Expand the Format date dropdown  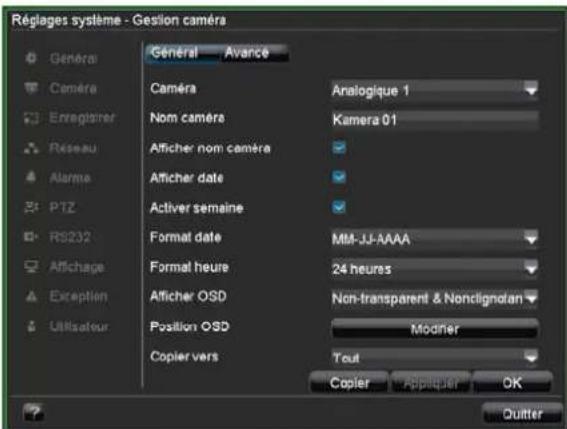click(435, 238)
